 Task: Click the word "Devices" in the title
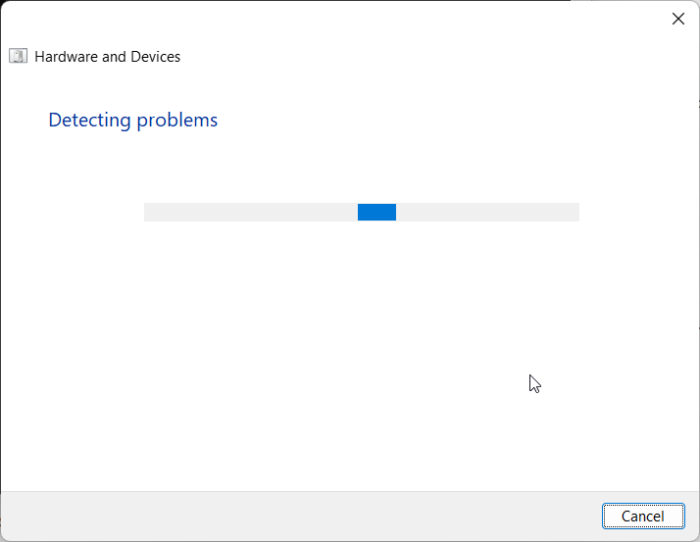click(x=154, y=57)
